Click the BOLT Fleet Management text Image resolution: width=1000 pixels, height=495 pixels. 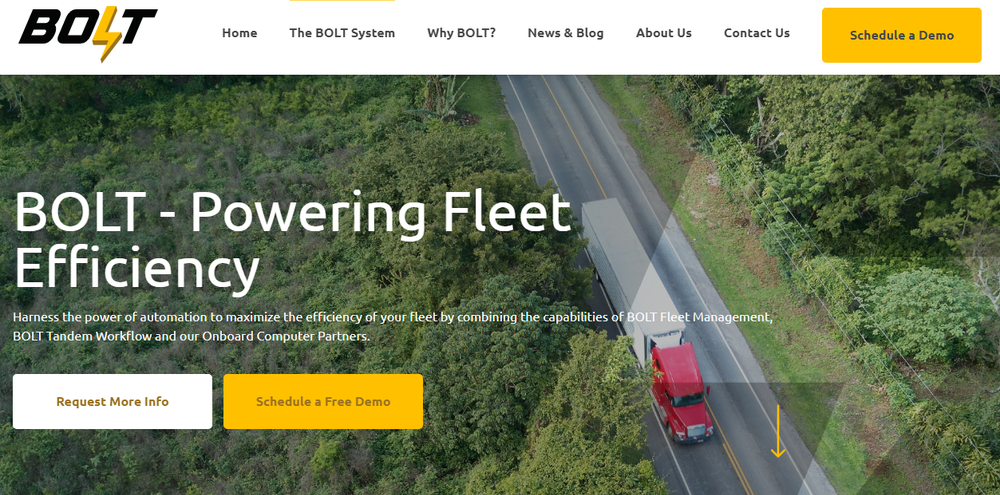[699, 317]
